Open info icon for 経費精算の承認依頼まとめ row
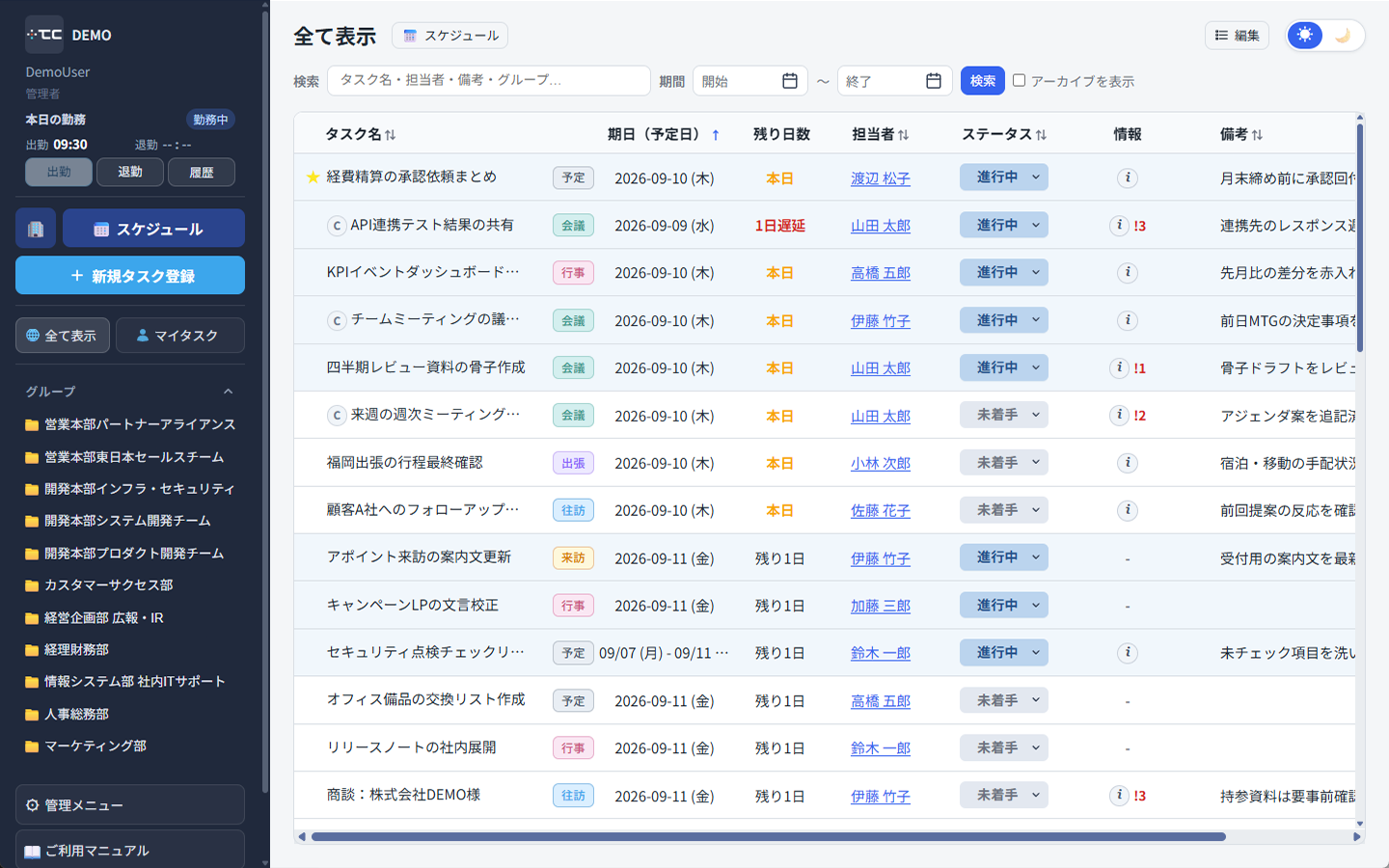1389x868 pixels. 1128,177
